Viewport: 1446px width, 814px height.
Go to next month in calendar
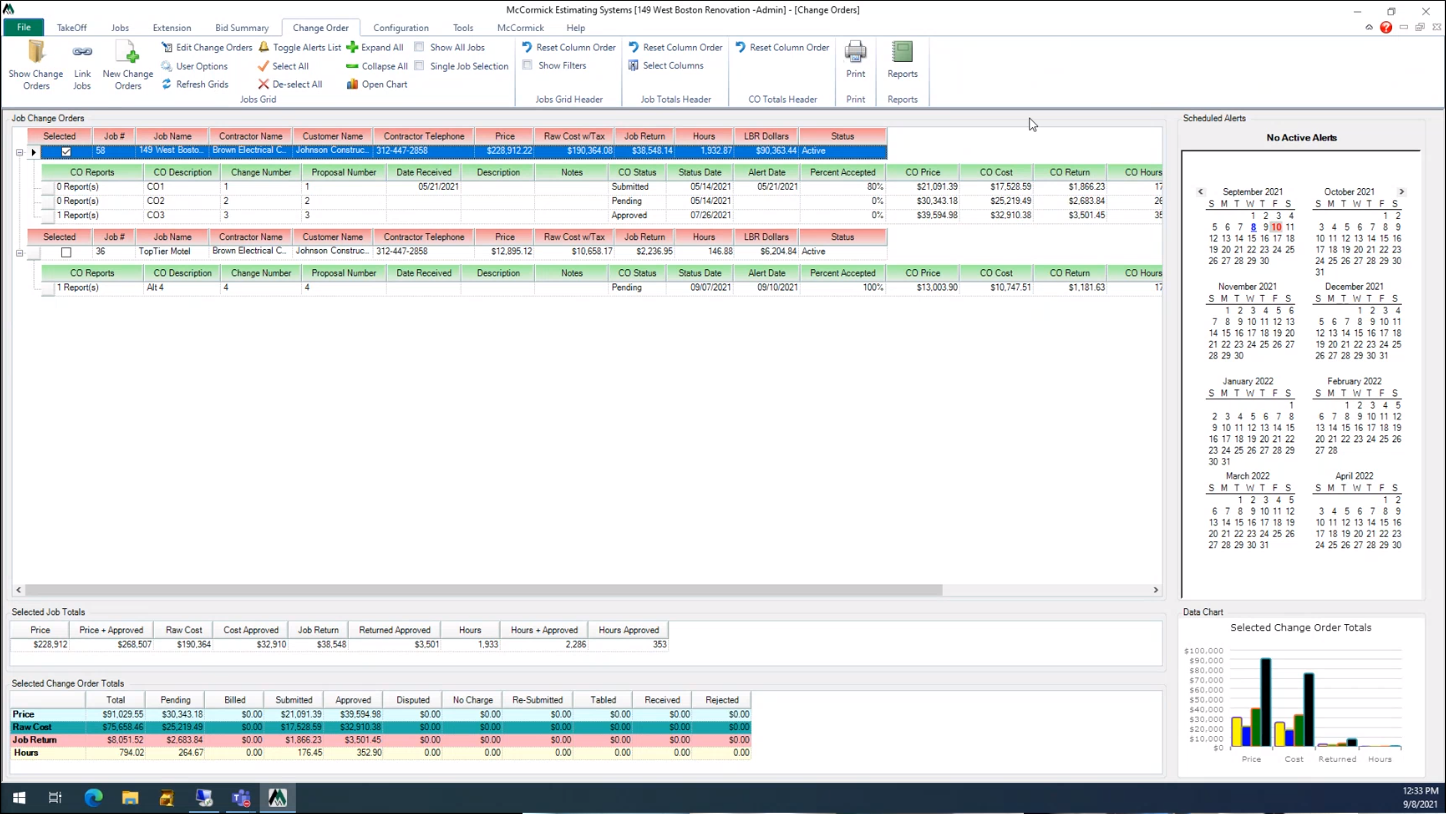[1401, 192]
